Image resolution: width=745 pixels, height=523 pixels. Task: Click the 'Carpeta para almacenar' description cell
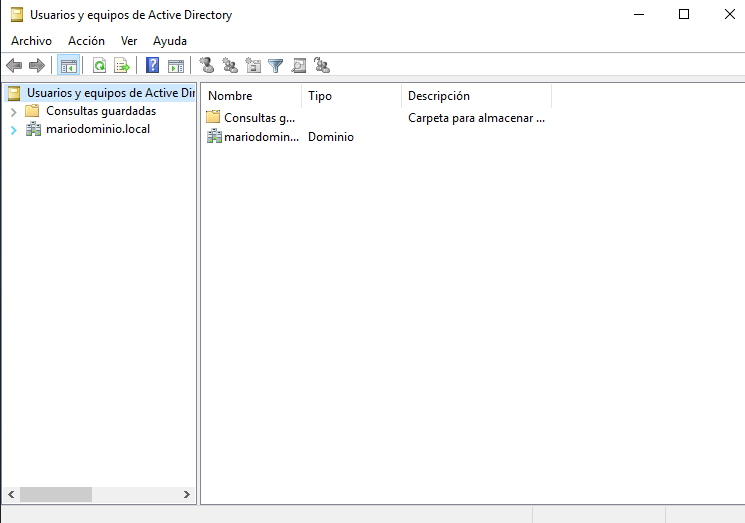[x=476, y=118]
